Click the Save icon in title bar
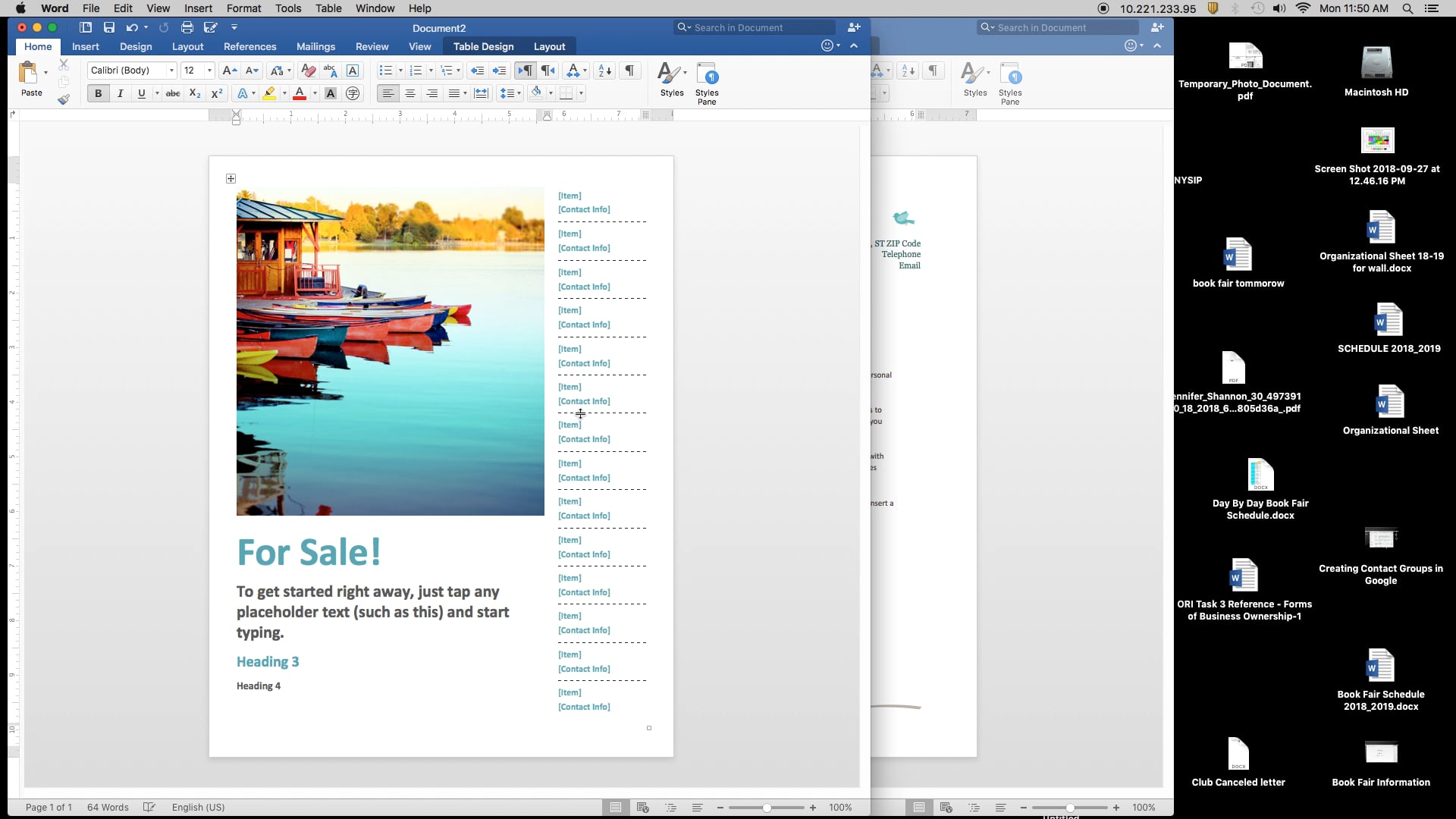Image resolution: width=1456 pixels, height=819 pixels. tap(109, 27)
